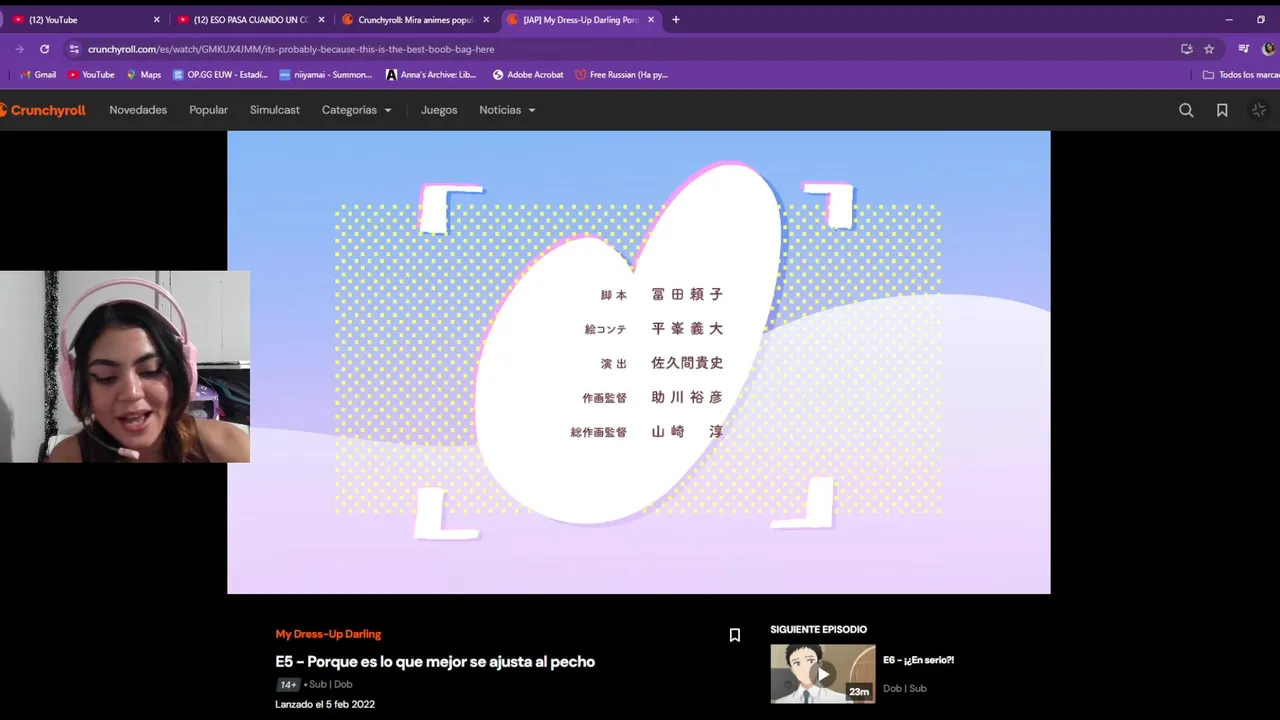
Task: Restore down the browser window
Action: tap(1261, 19)
